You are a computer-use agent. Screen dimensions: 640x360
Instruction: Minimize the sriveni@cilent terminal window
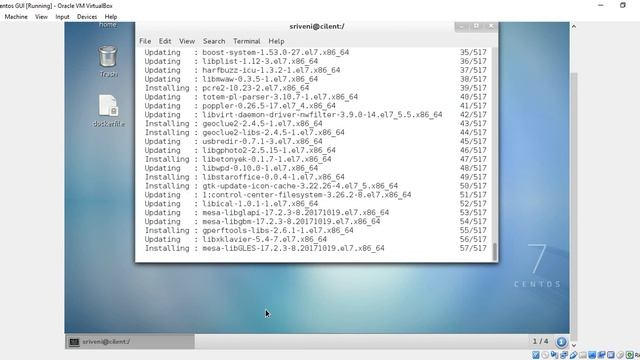pyautogui.click(x=462, y=27)
